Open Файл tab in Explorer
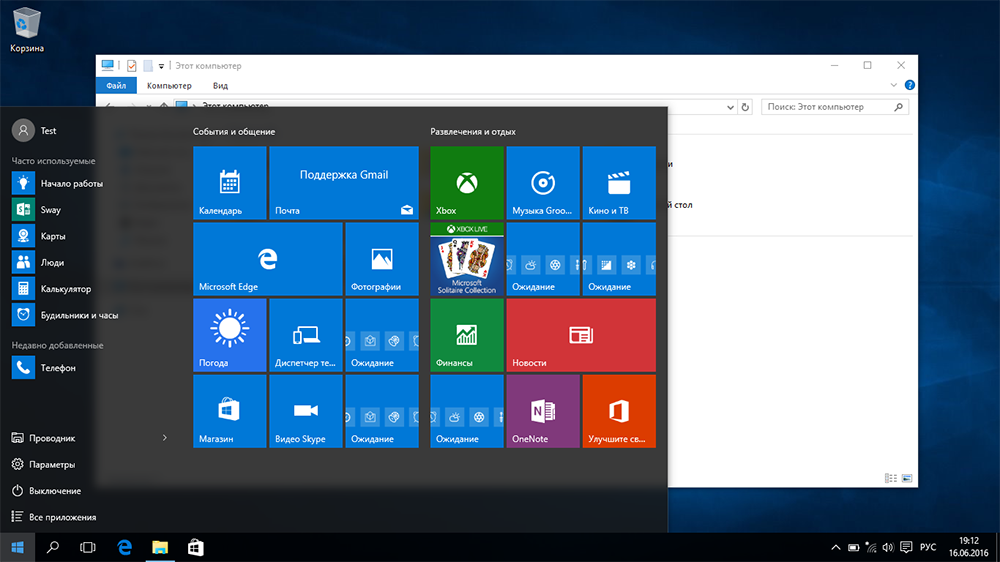Image resolution: width=1000 pixels, height=562 pixels. [116, 85]
